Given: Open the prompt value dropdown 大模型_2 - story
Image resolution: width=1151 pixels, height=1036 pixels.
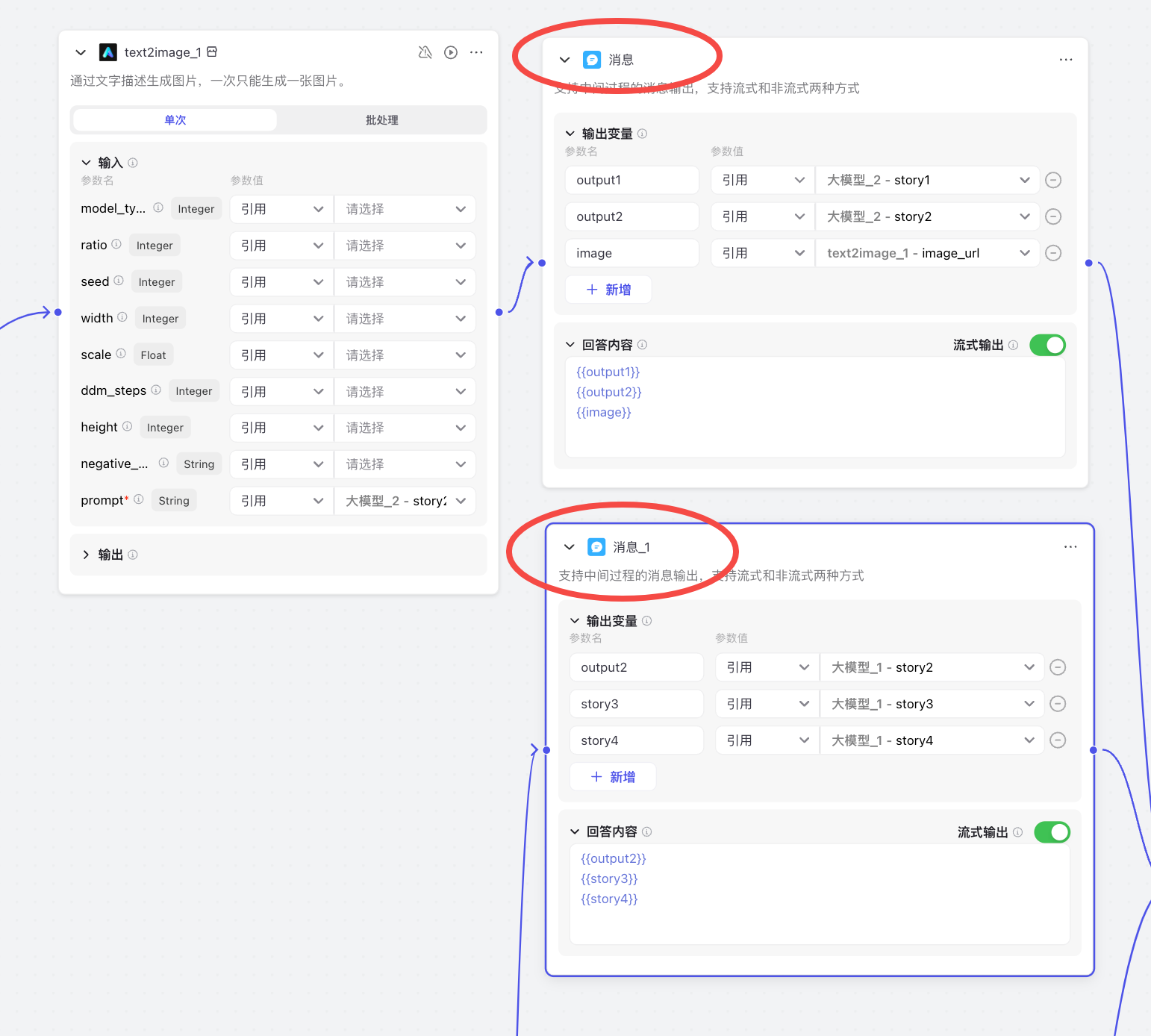Looking at the screenshot, I should click(x=405, y=501).
